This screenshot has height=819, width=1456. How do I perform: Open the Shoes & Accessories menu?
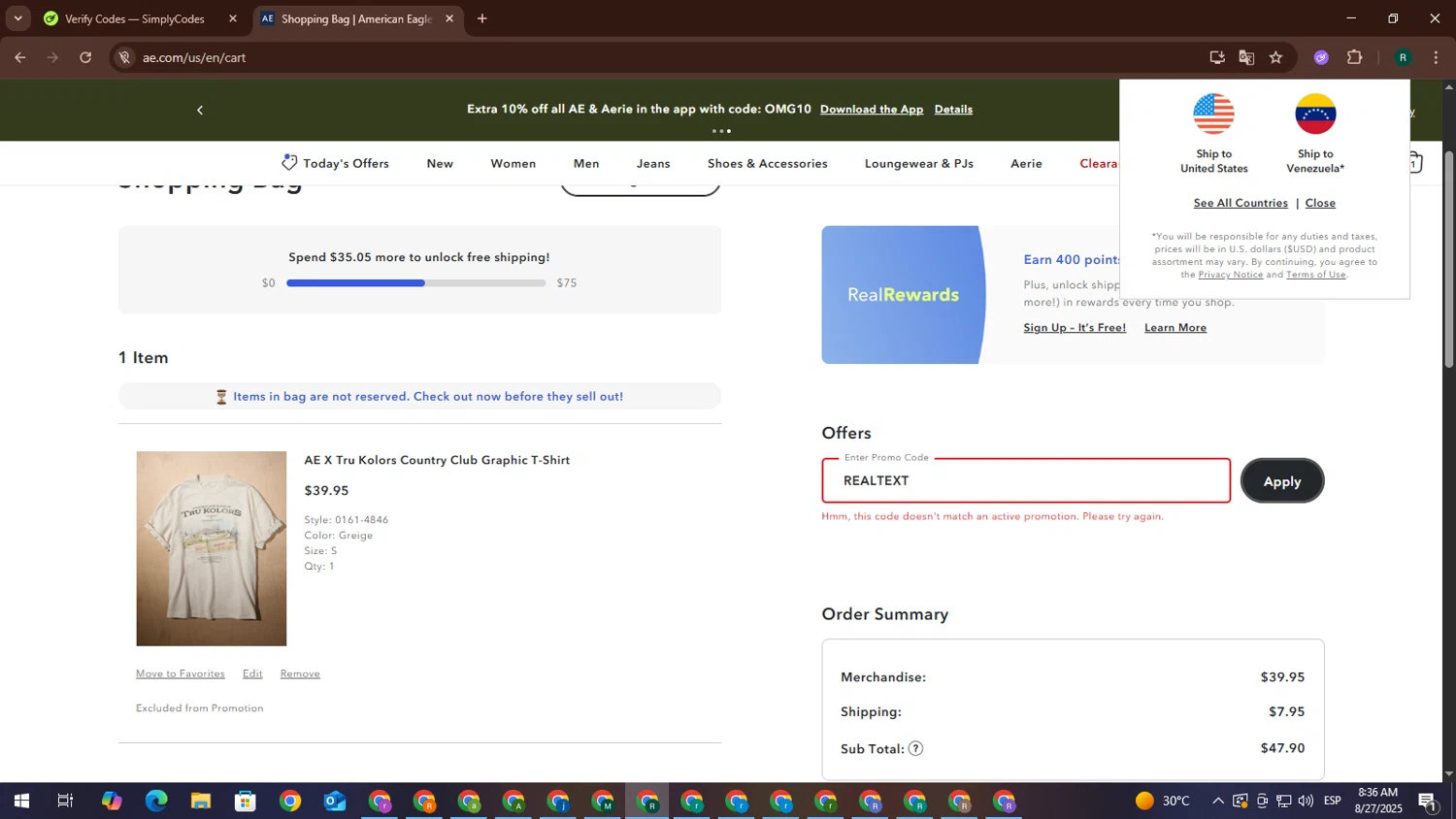(x=768, y=163)
